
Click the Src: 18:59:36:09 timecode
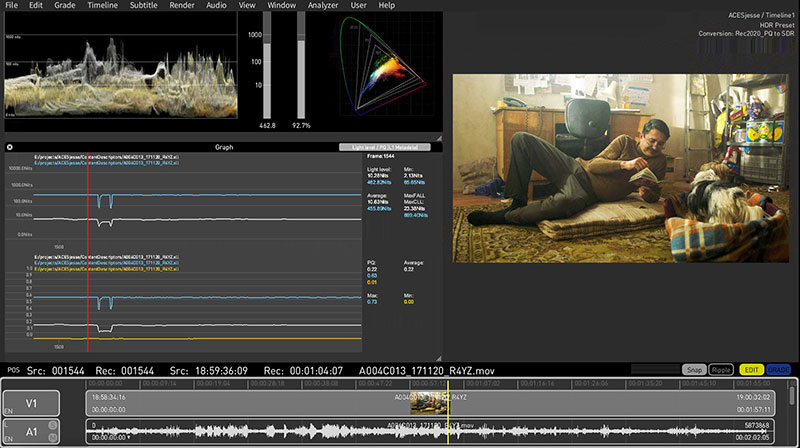(209, 370)
